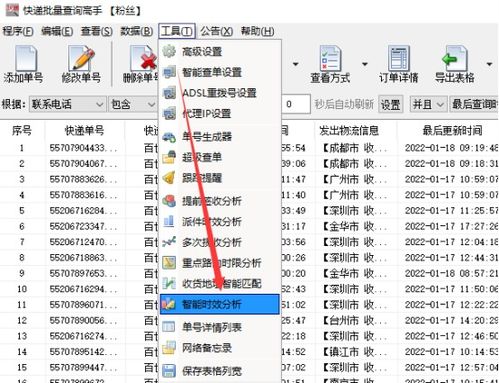Click the 导出表格 export icon
The image size is (499, 383).
click(454, 58)
